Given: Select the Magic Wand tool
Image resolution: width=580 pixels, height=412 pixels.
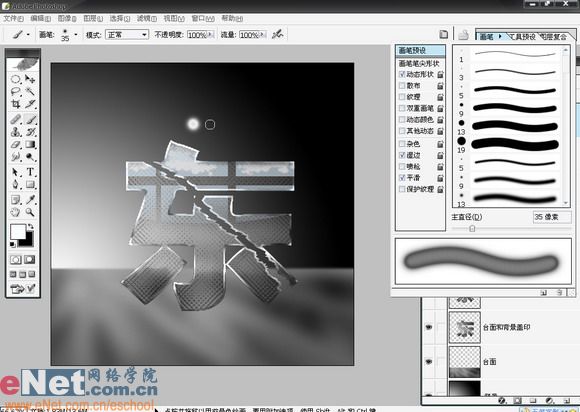Looking at the screenshot, I should point(30,91).
